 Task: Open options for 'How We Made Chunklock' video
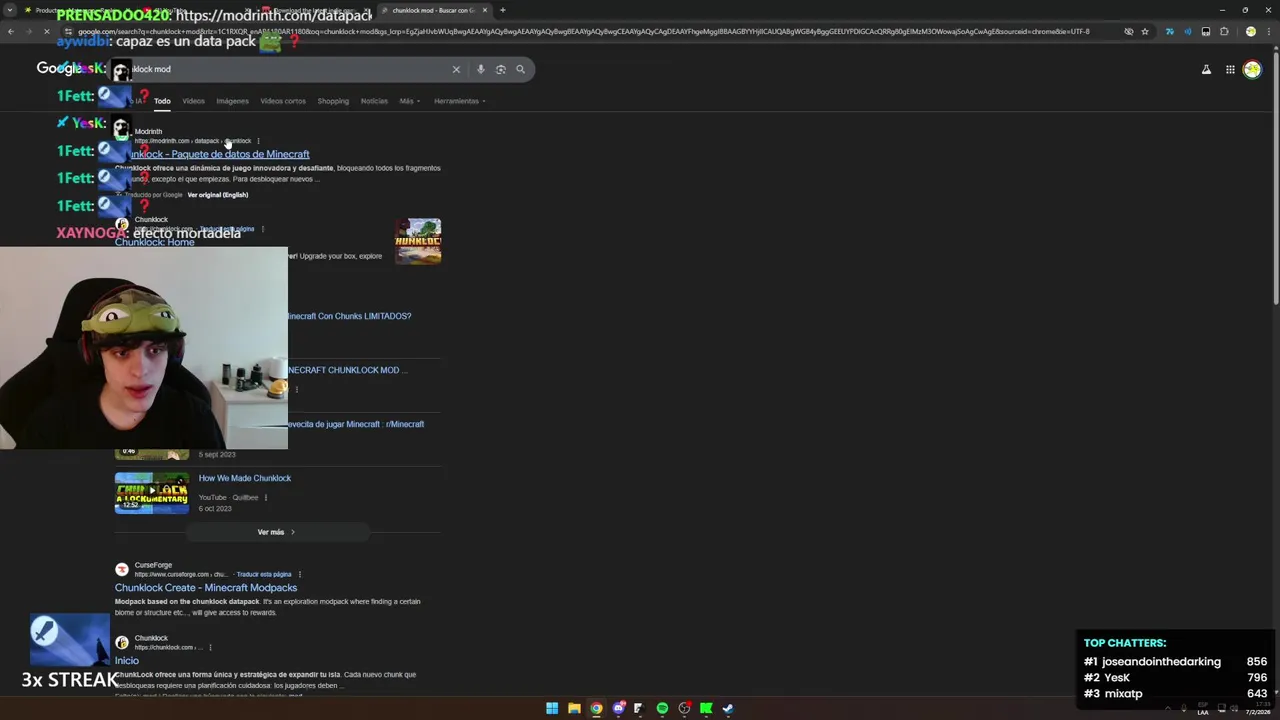266,497
